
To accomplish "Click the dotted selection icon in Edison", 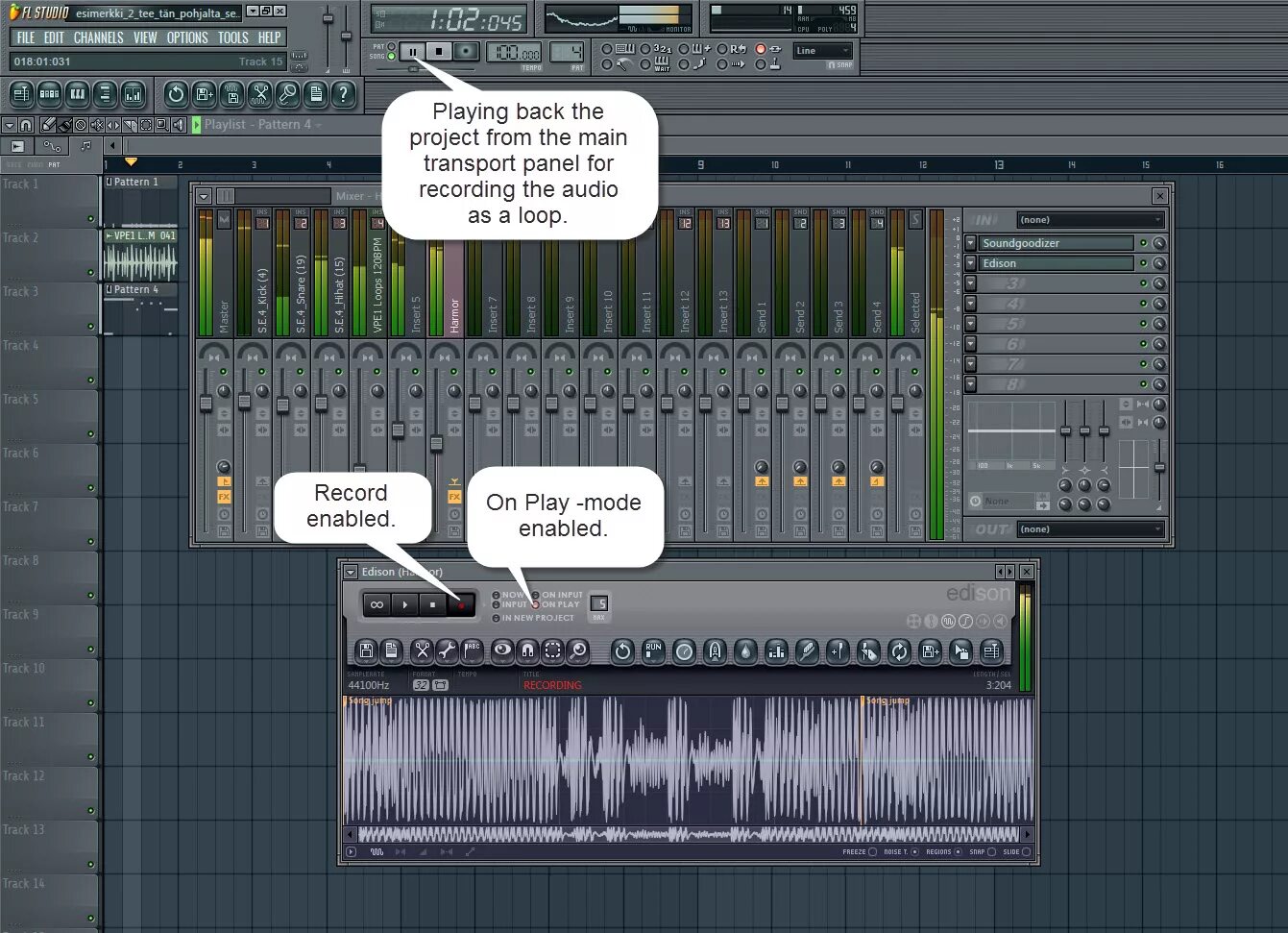I will pyautogui.click(x=552, y=651).
